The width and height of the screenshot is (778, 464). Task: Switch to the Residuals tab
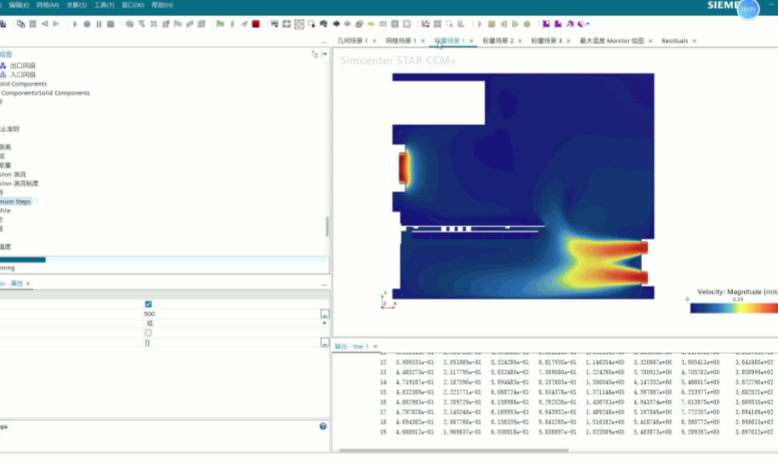coord(674,41)
